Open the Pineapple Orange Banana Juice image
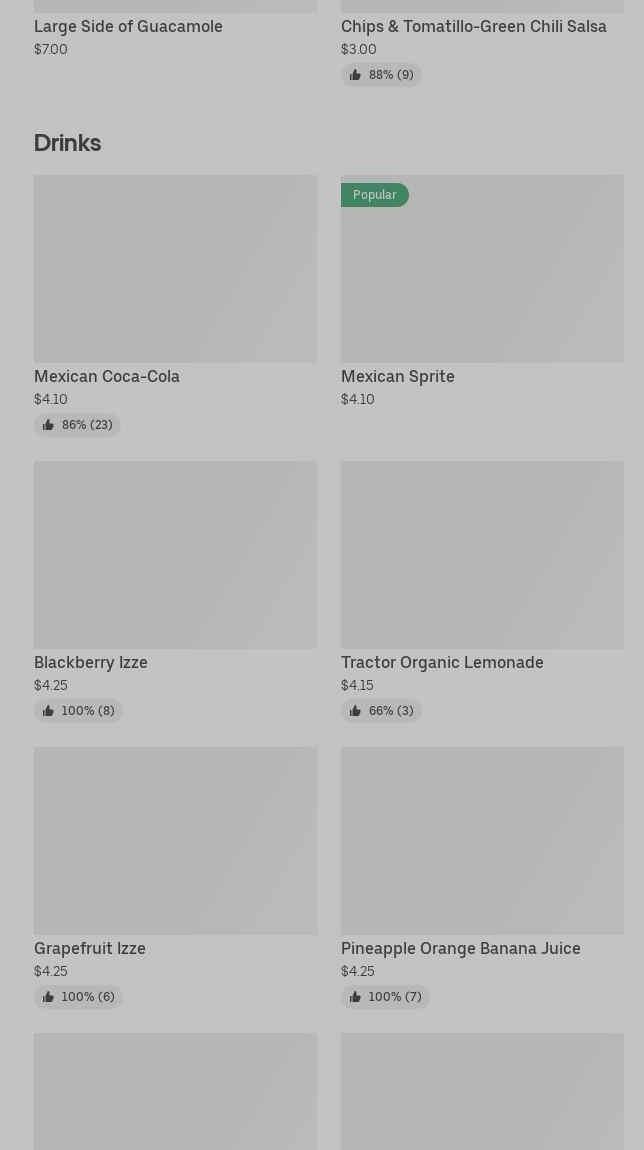Image resolution: width=644 pixels, height=1150 pixels. (x=482, y=840)
